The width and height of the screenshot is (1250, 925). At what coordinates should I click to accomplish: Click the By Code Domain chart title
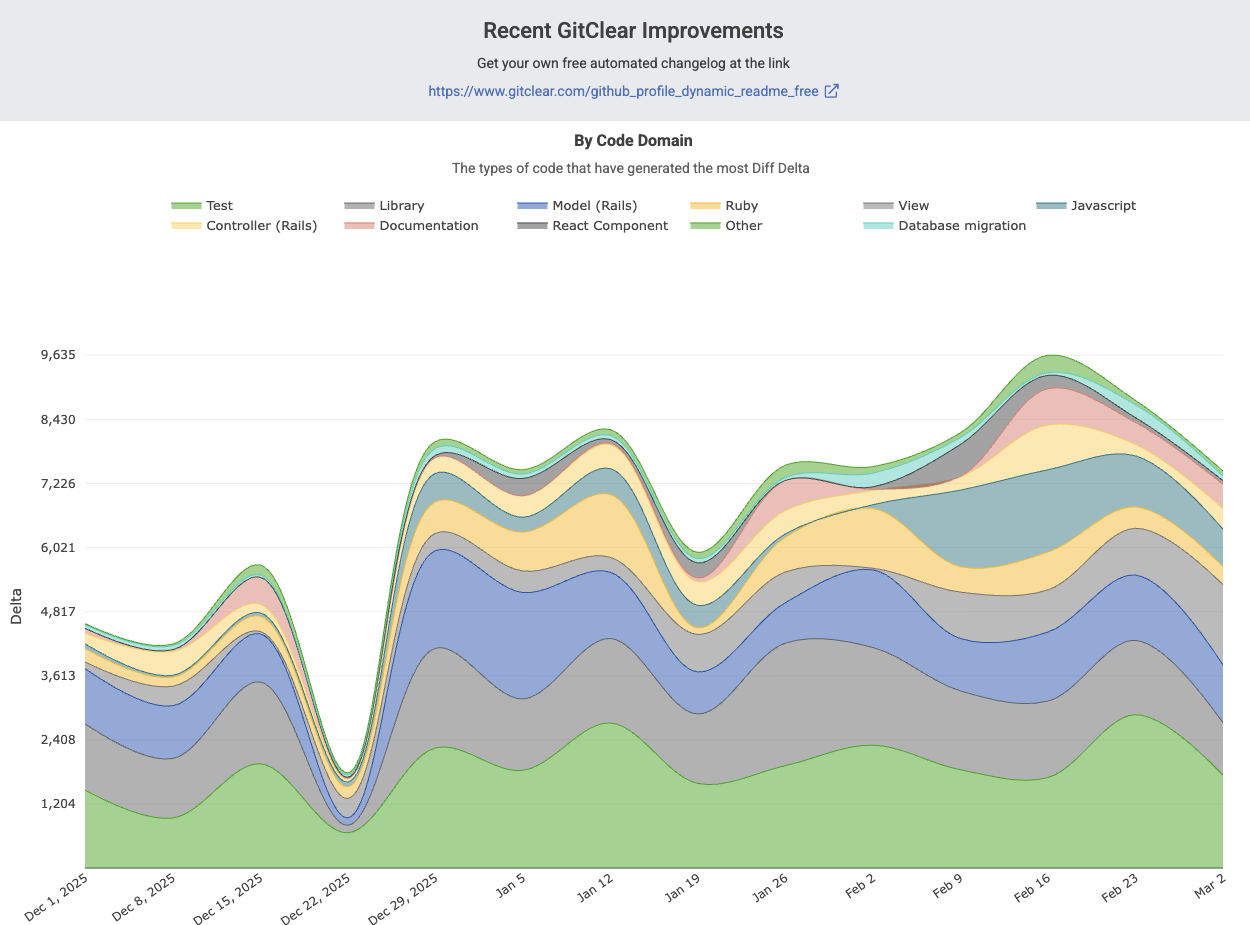(x=633, y=141)
